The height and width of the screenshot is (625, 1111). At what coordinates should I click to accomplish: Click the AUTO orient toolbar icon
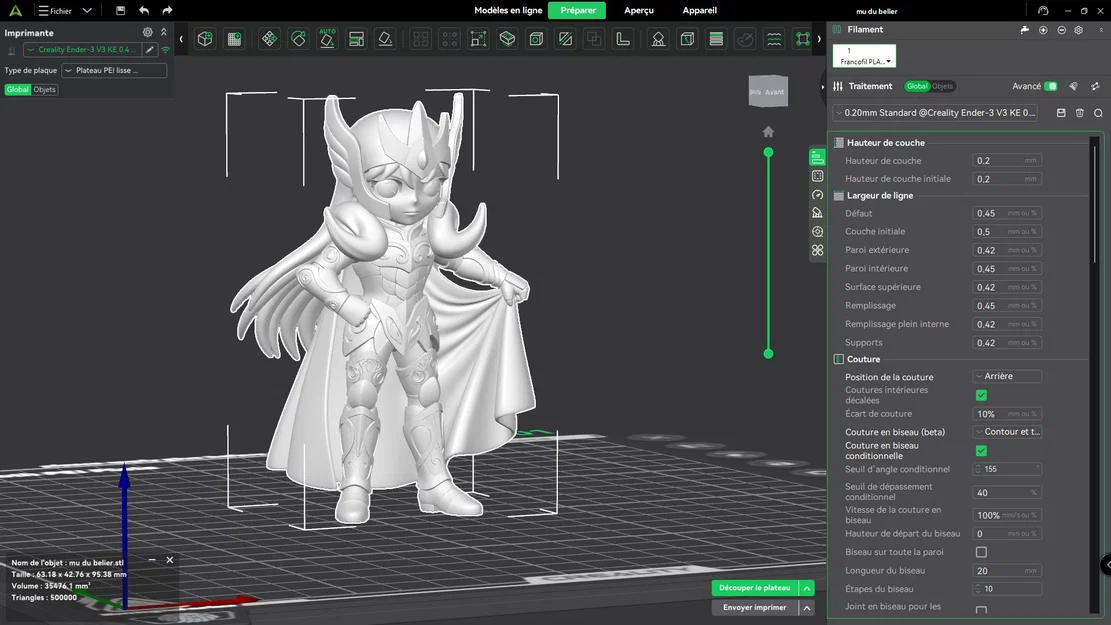pyautogui.click(x=327, y=39)
